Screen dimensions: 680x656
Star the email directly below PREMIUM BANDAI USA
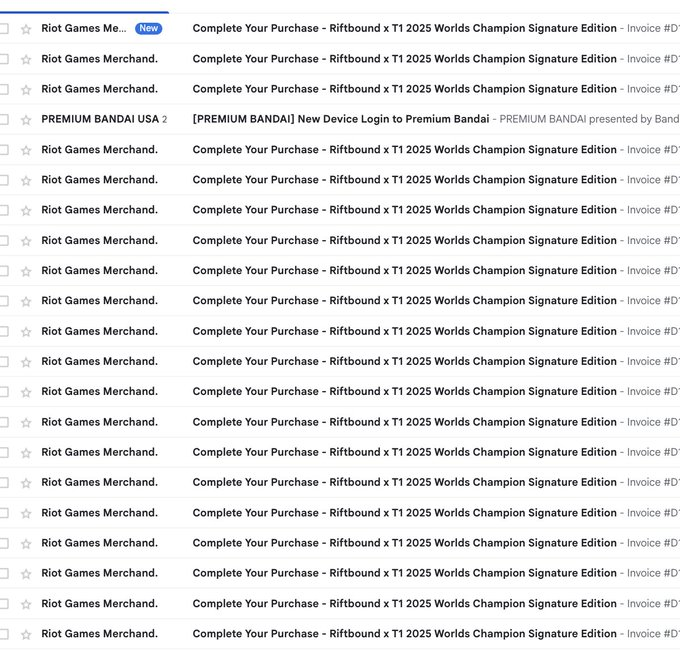tap(26, 150)
